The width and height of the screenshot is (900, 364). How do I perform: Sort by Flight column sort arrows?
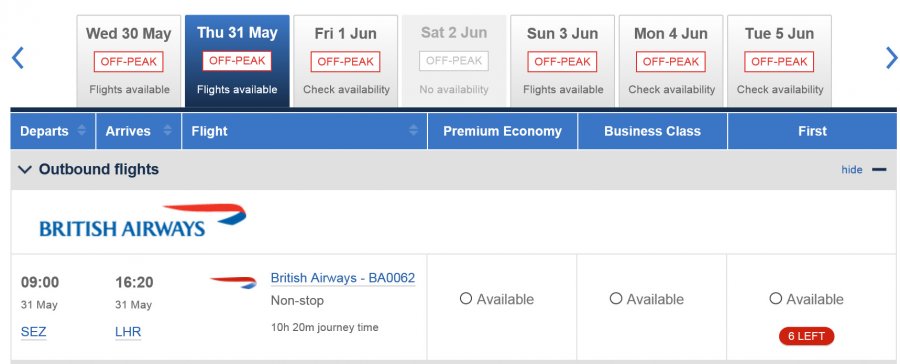click(x=413, y=130)
